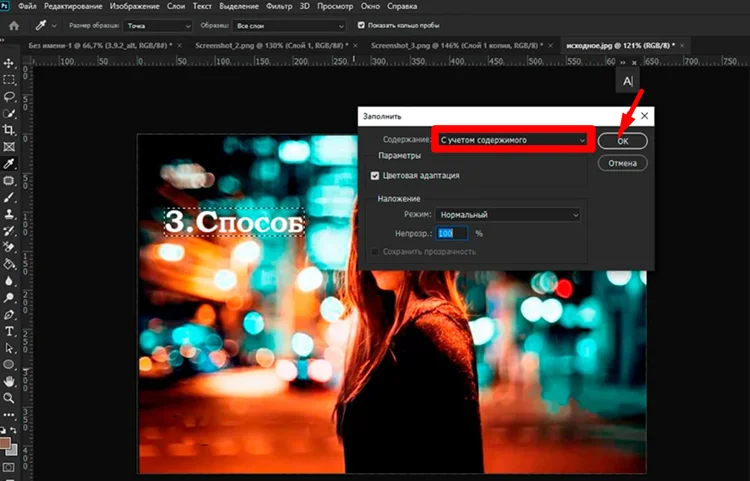
Task: Select the Move tool
Action: pos(9,63)
